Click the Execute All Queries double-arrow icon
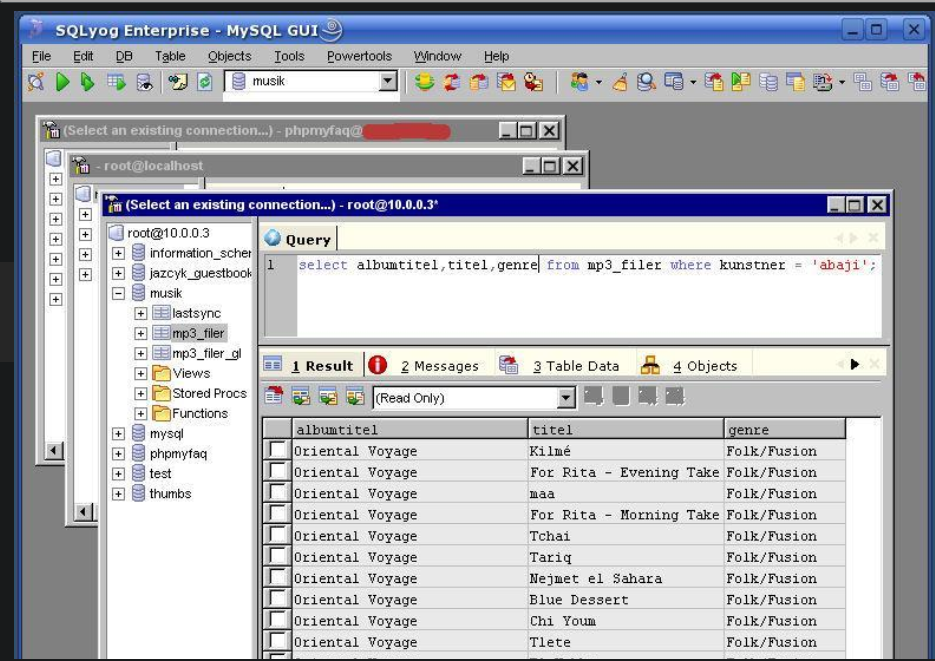 [x=88, y=81]
